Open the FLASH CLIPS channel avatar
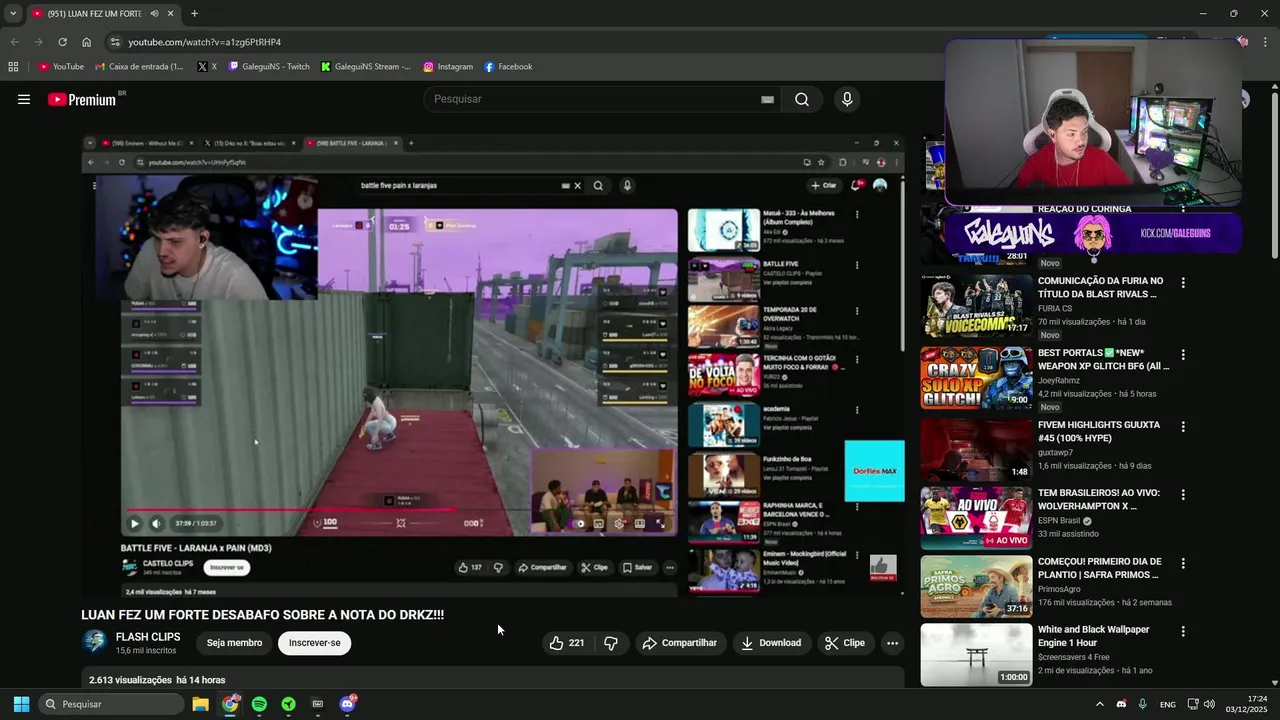 click(95, 642)
